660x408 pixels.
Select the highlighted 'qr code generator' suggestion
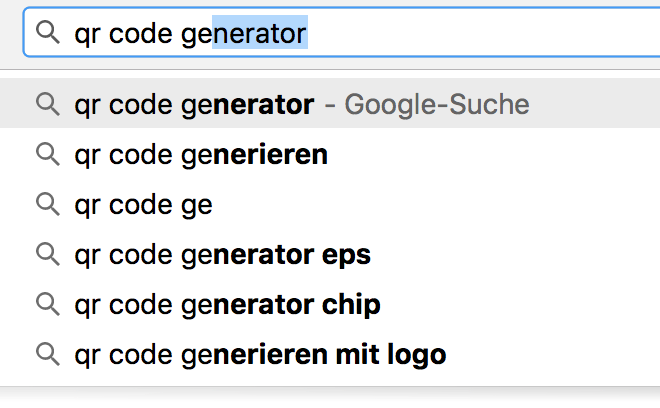pos(194,104)
